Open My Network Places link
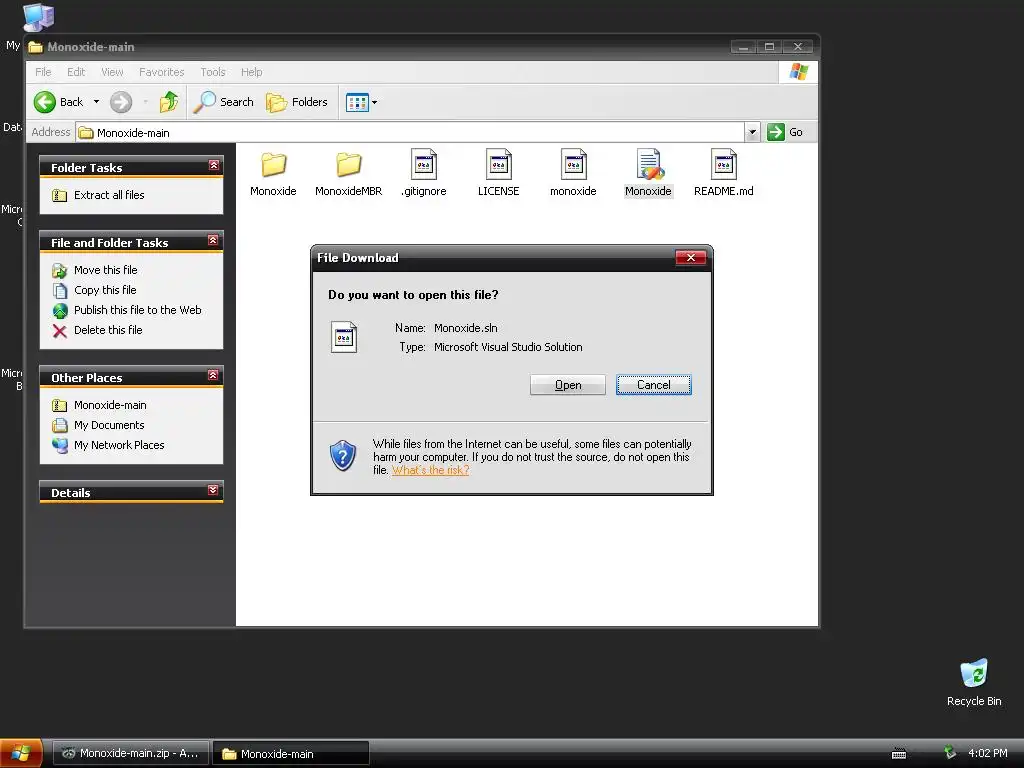 click(108, 445)
